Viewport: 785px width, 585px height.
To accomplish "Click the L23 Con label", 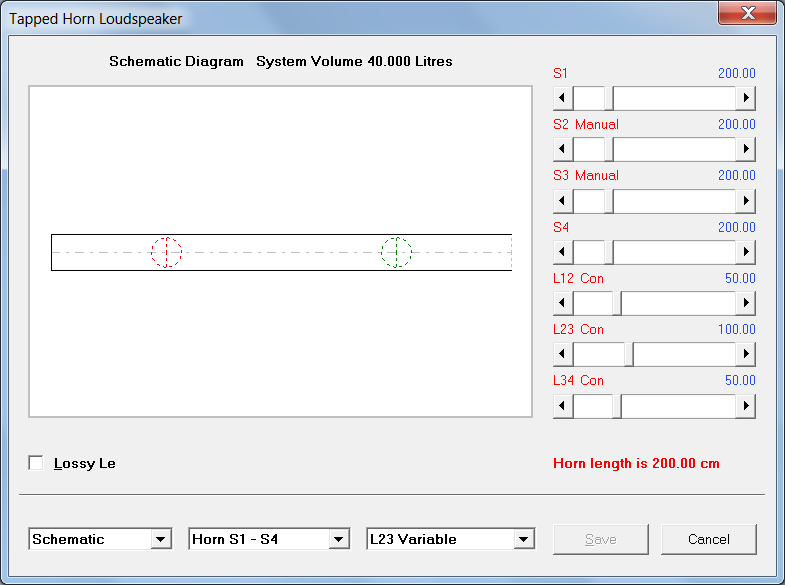I will (x=578, y=329).
